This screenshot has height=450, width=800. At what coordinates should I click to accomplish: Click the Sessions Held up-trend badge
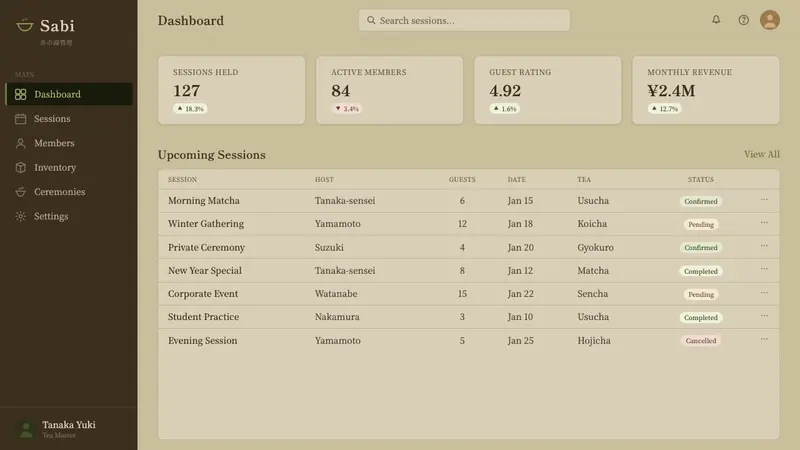(190, 109)
